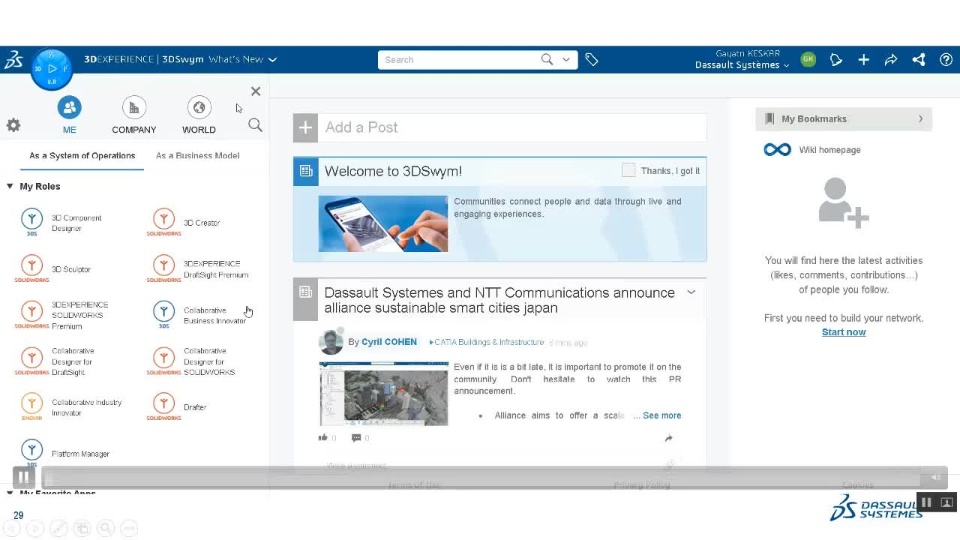Viewport: 960px width, 540px height.
Task: Open CATIA Buildings & Infrastructure community link
Action: pos(489,342)
